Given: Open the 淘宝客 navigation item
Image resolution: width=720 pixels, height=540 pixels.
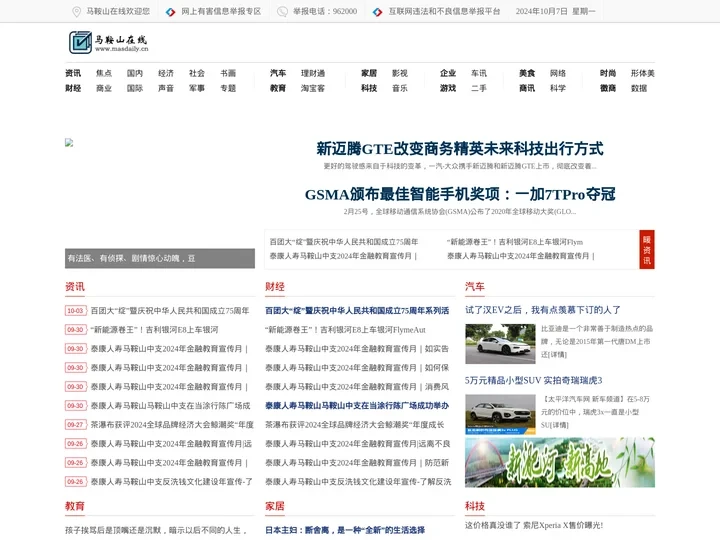Looking at the screenshot, I should pyautogui.click(x=313, y=88).
